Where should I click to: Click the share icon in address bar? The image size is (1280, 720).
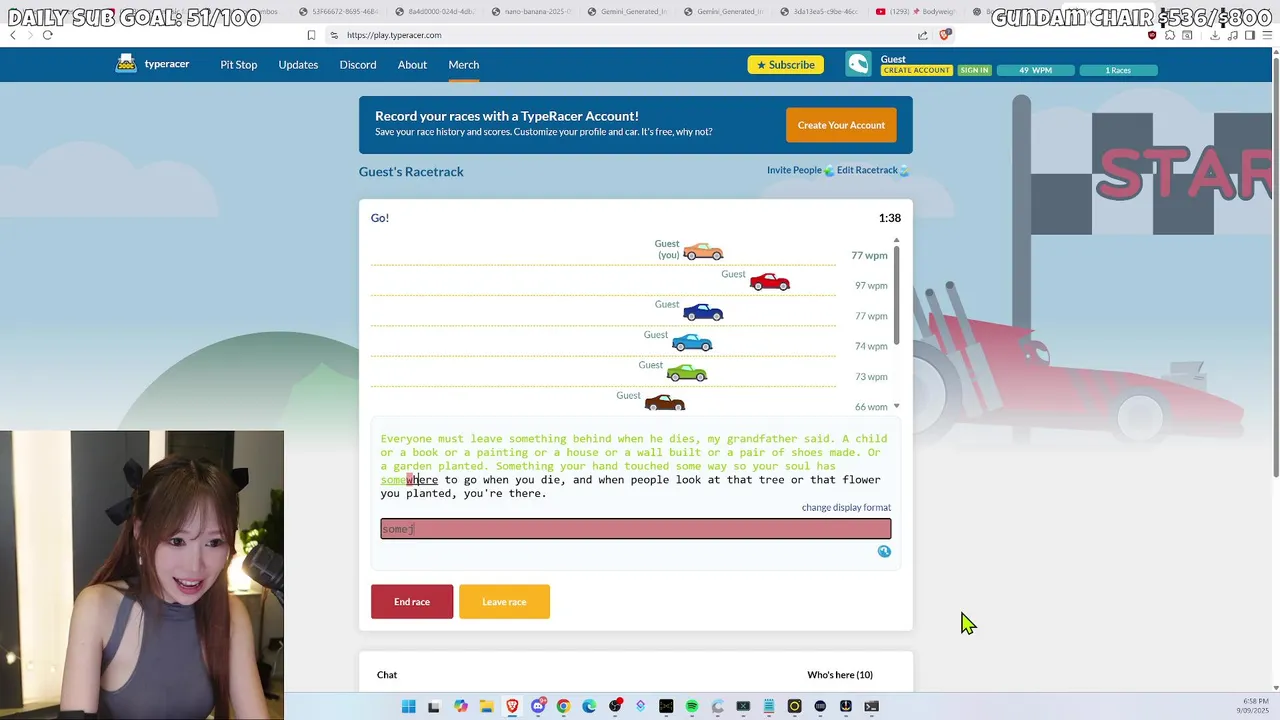[x=922, y=35]
